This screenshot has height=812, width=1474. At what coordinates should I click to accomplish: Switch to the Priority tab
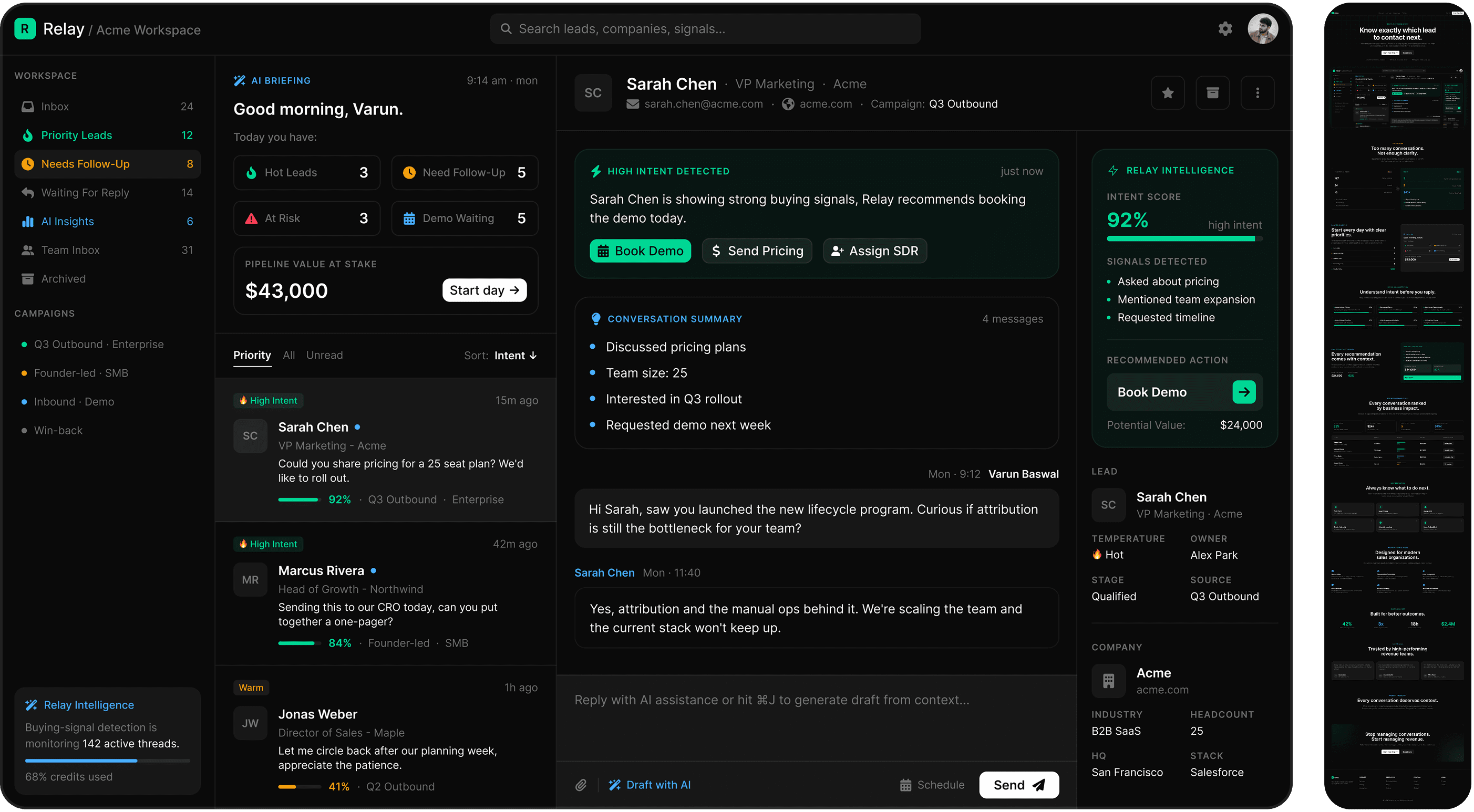coord(252,355)
